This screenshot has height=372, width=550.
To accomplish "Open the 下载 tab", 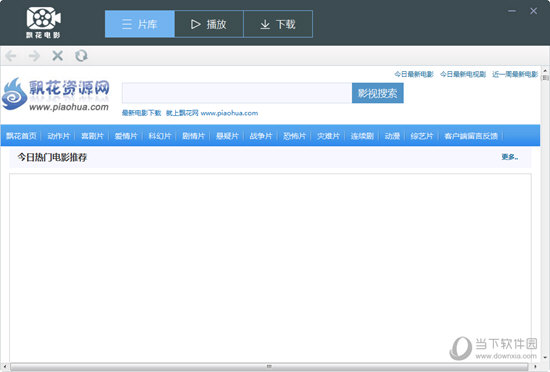I will click(x=278, y=24).
